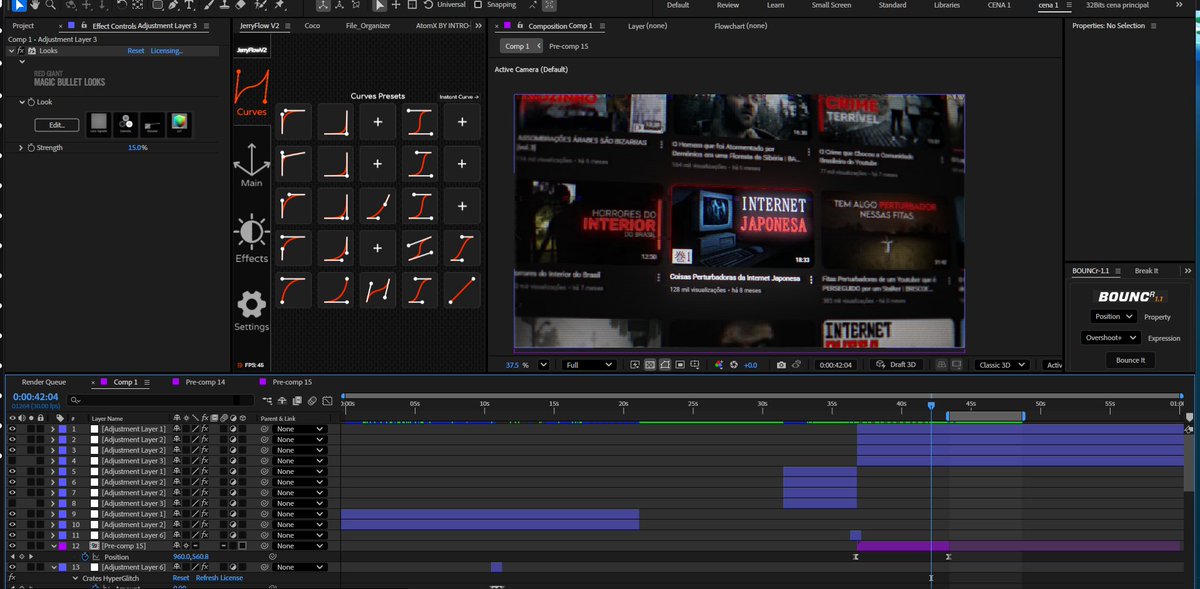1200x589 pixels.
Task: Open the Pre-comp 14 timeline tab
Action: [x=206, y=382]
